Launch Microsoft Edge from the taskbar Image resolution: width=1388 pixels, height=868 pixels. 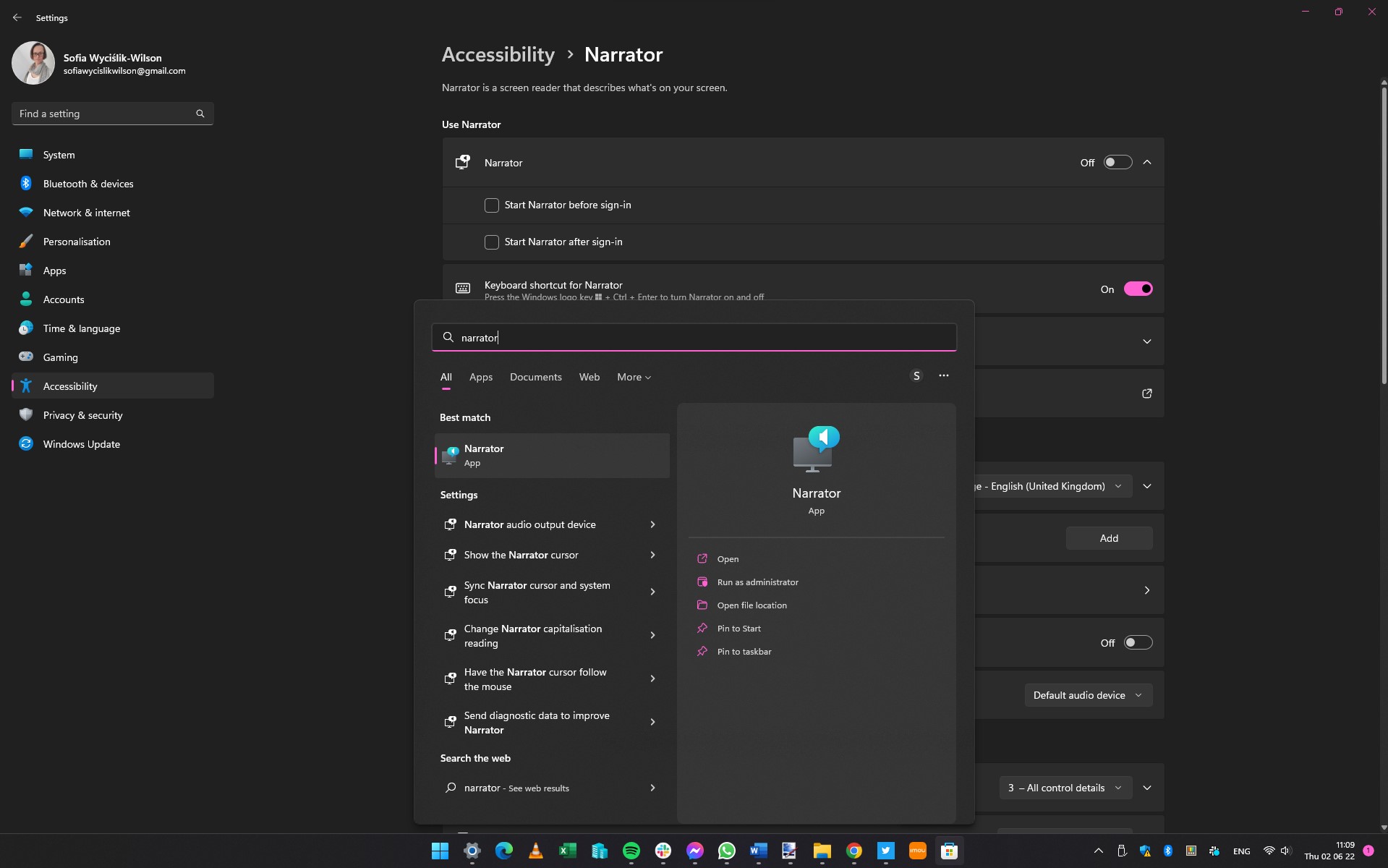503,851
